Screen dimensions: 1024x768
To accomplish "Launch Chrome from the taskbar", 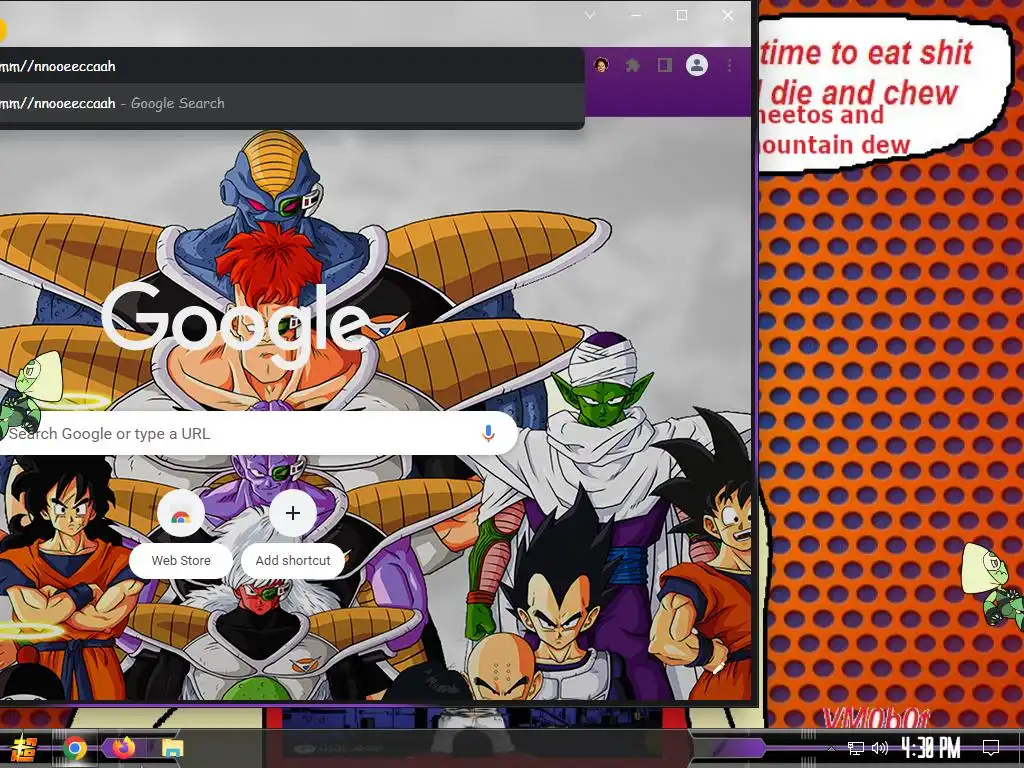I will 74,748.
